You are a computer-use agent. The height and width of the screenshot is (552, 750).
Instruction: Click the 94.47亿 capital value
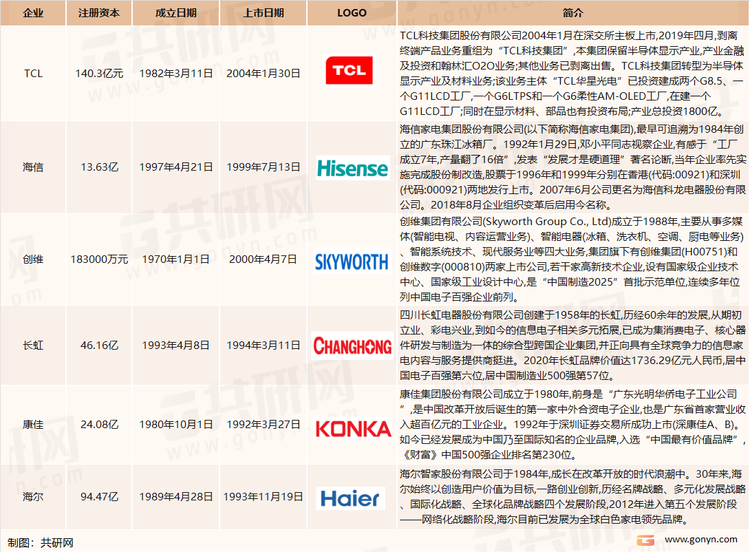pos(99,497)
